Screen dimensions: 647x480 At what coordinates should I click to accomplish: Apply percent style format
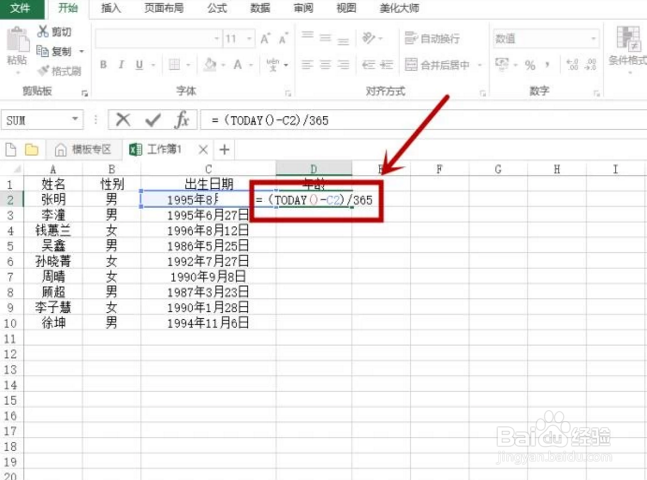[530, 65]
